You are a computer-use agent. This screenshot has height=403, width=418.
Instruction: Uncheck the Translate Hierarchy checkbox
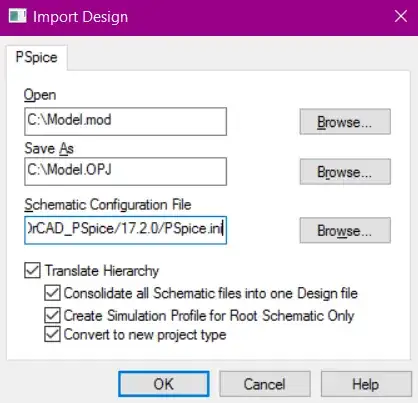[32, 270]
